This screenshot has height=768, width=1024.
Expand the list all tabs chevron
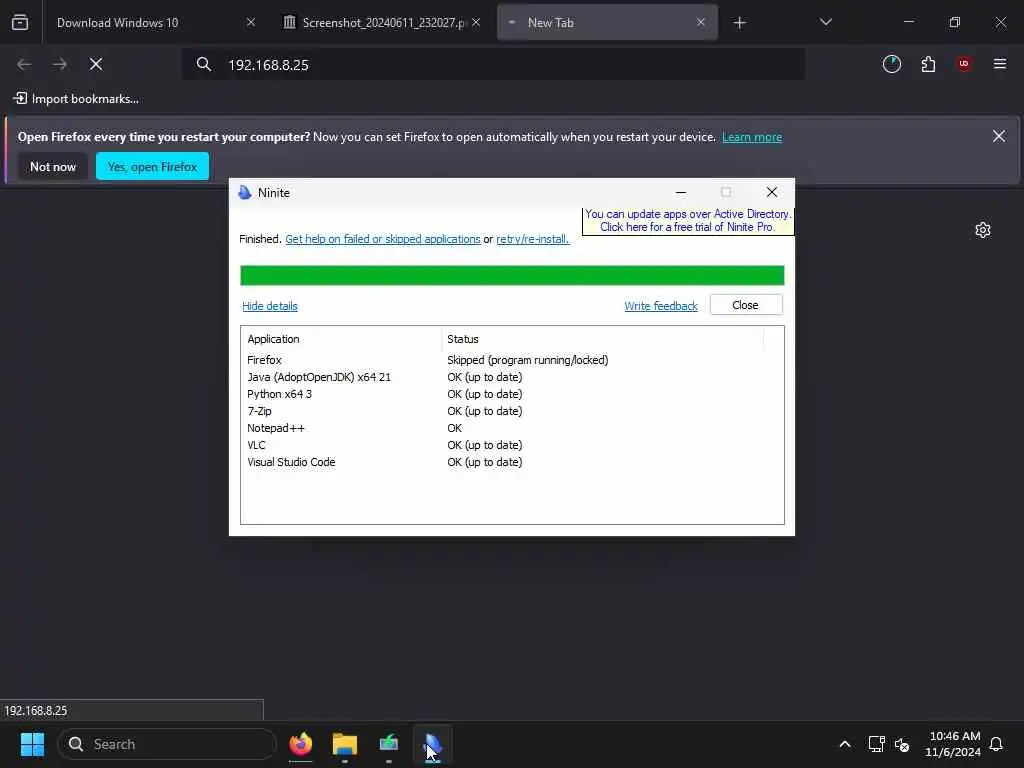click(x=825, y=23)
